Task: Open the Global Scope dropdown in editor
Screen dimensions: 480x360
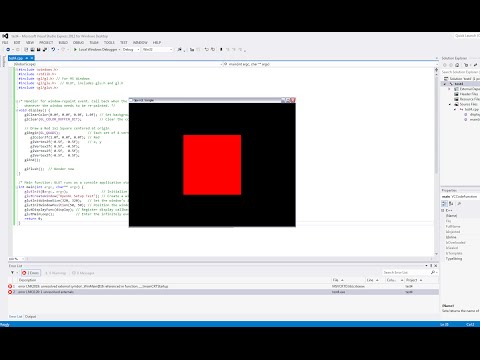Action: tap(117, 64)
